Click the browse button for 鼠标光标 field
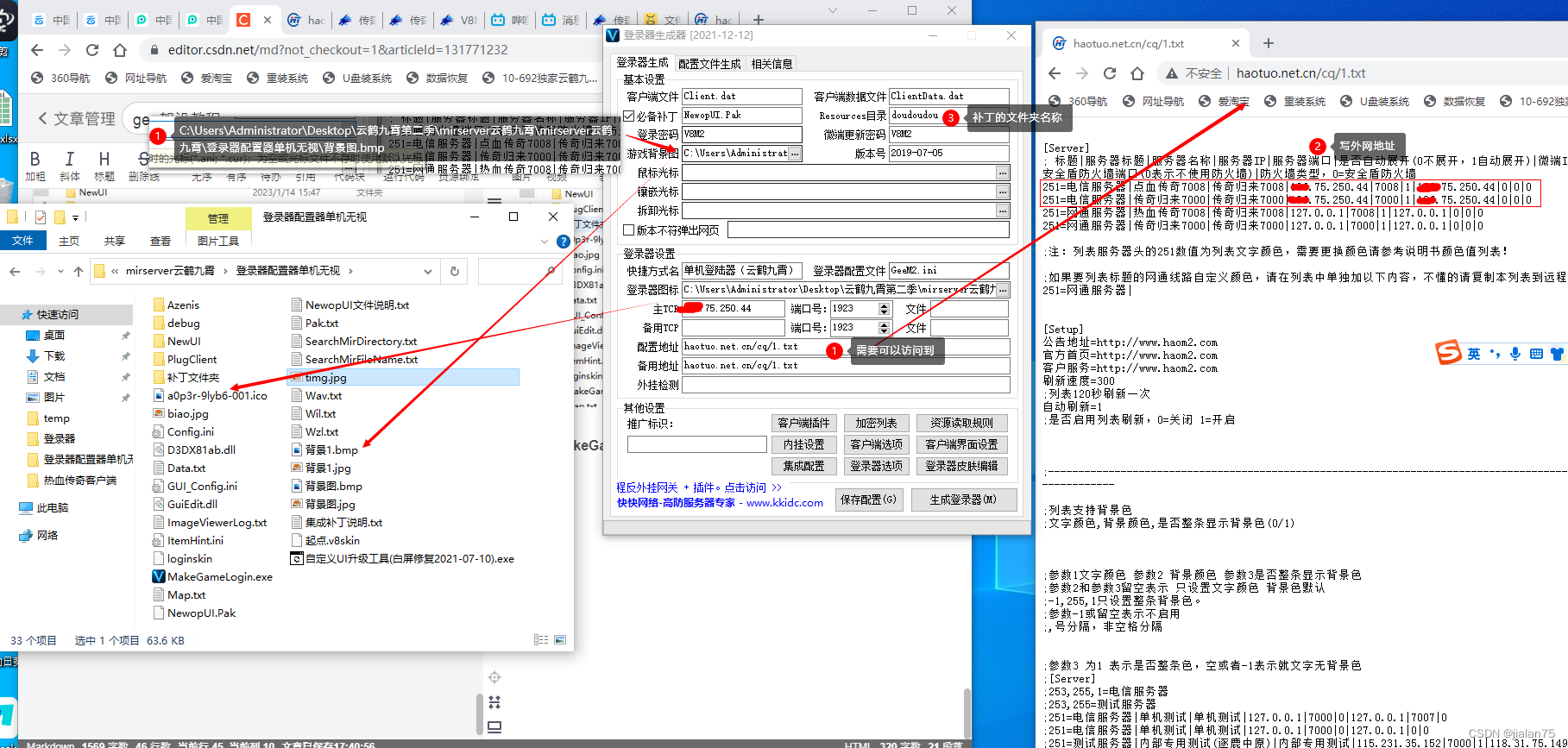 [x=1003, y=173]
